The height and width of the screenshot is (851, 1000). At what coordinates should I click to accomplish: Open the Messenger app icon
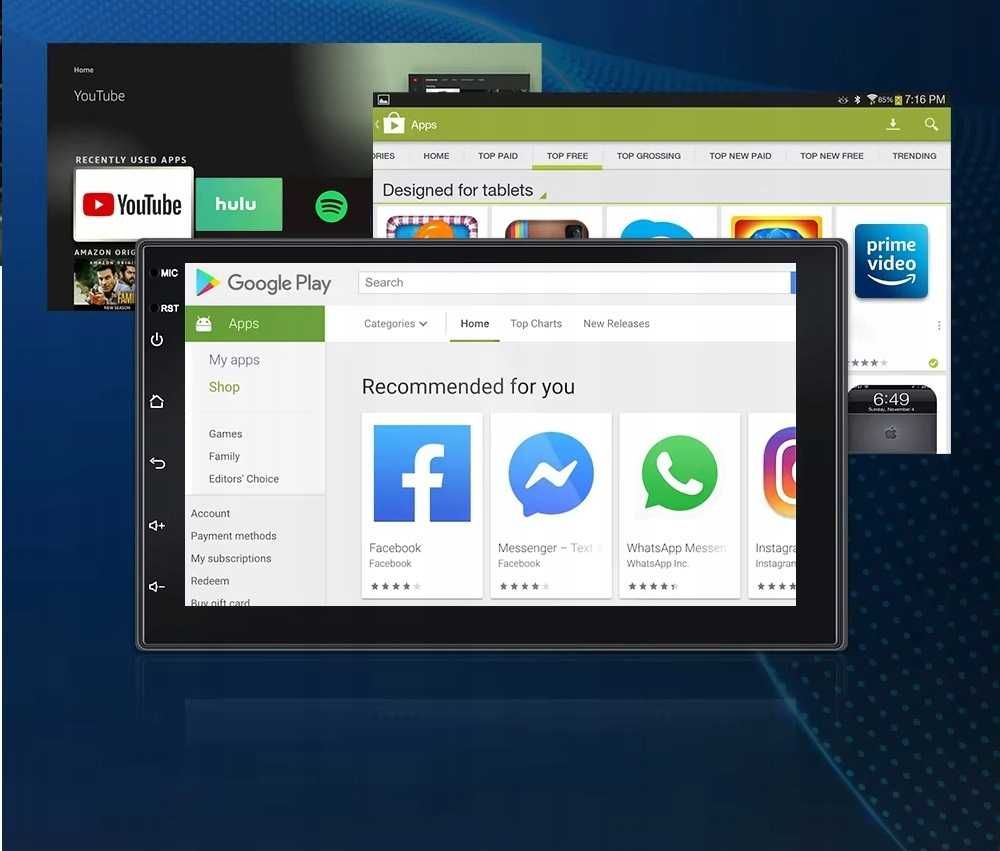pyautogui.click(x=551, y=473)
